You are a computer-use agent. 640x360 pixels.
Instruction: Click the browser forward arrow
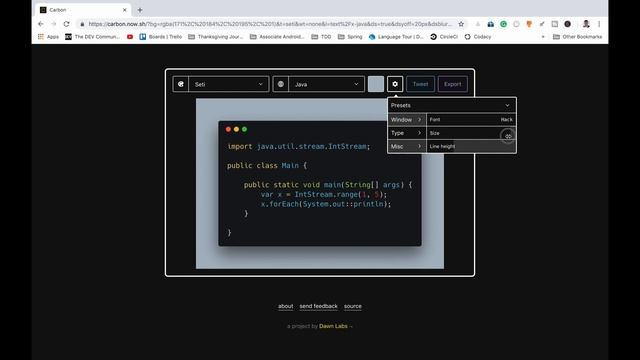[53, 24]
